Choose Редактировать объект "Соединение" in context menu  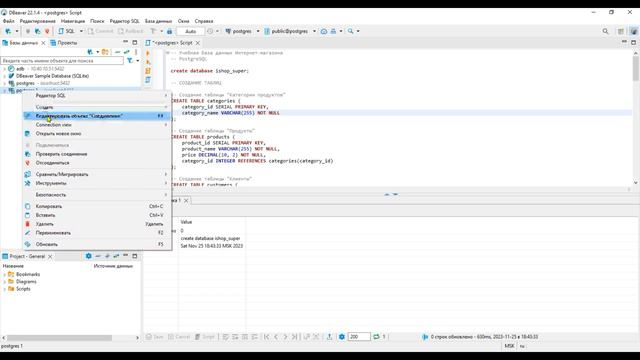coord(97,116)
